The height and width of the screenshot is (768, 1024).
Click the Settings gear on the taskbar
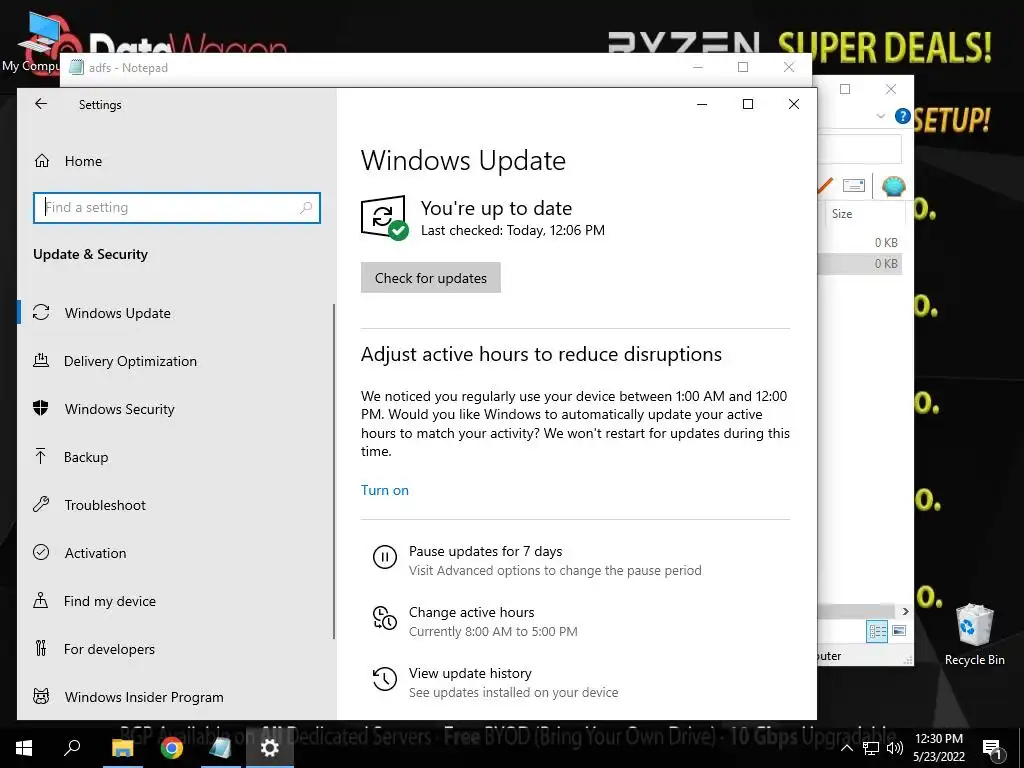coord(270,748)
